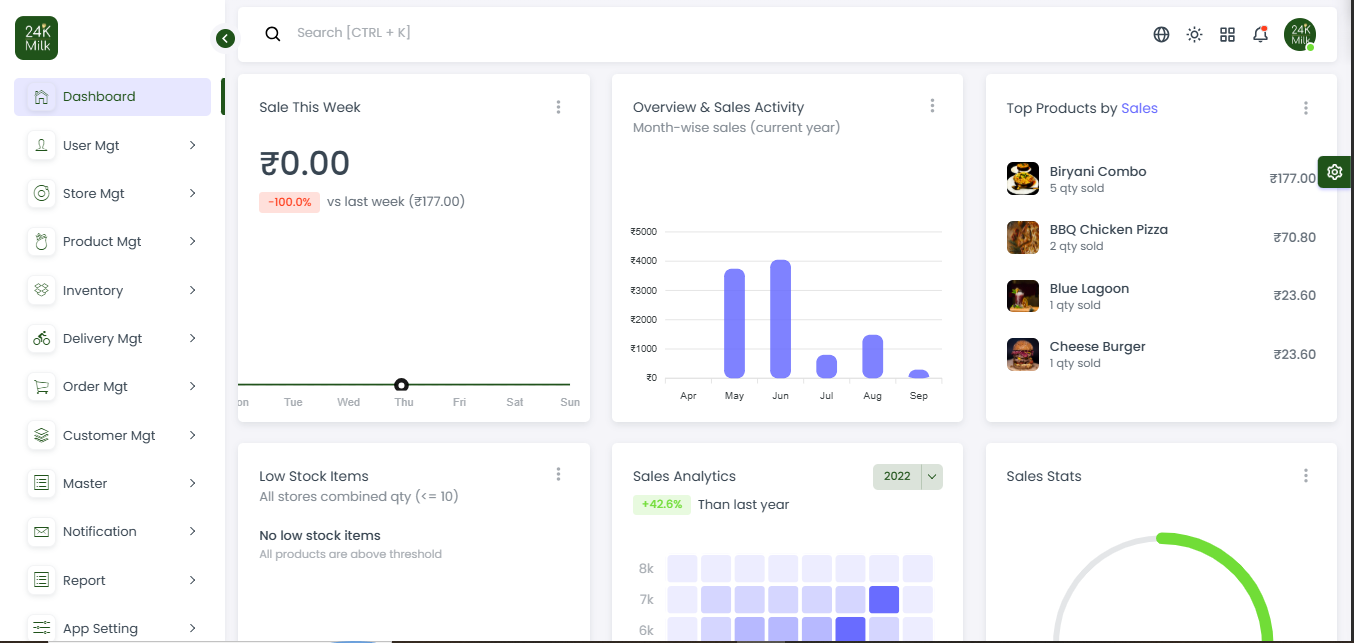This screenshot has width=1354, height=643.
Task: Click the +42.6% growth badge
Action: click(x=662, y=505)
